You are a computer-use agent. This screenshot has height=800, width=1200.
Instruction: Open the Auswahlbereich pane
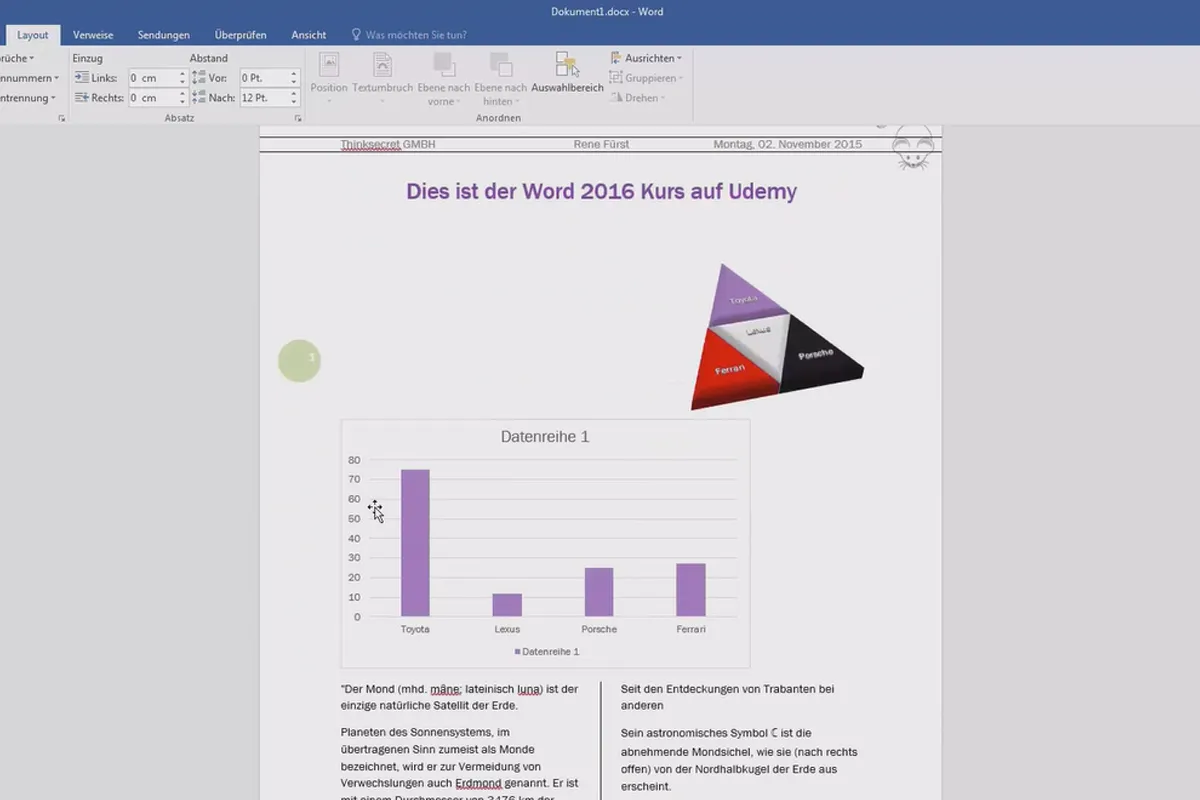[567, 73]
